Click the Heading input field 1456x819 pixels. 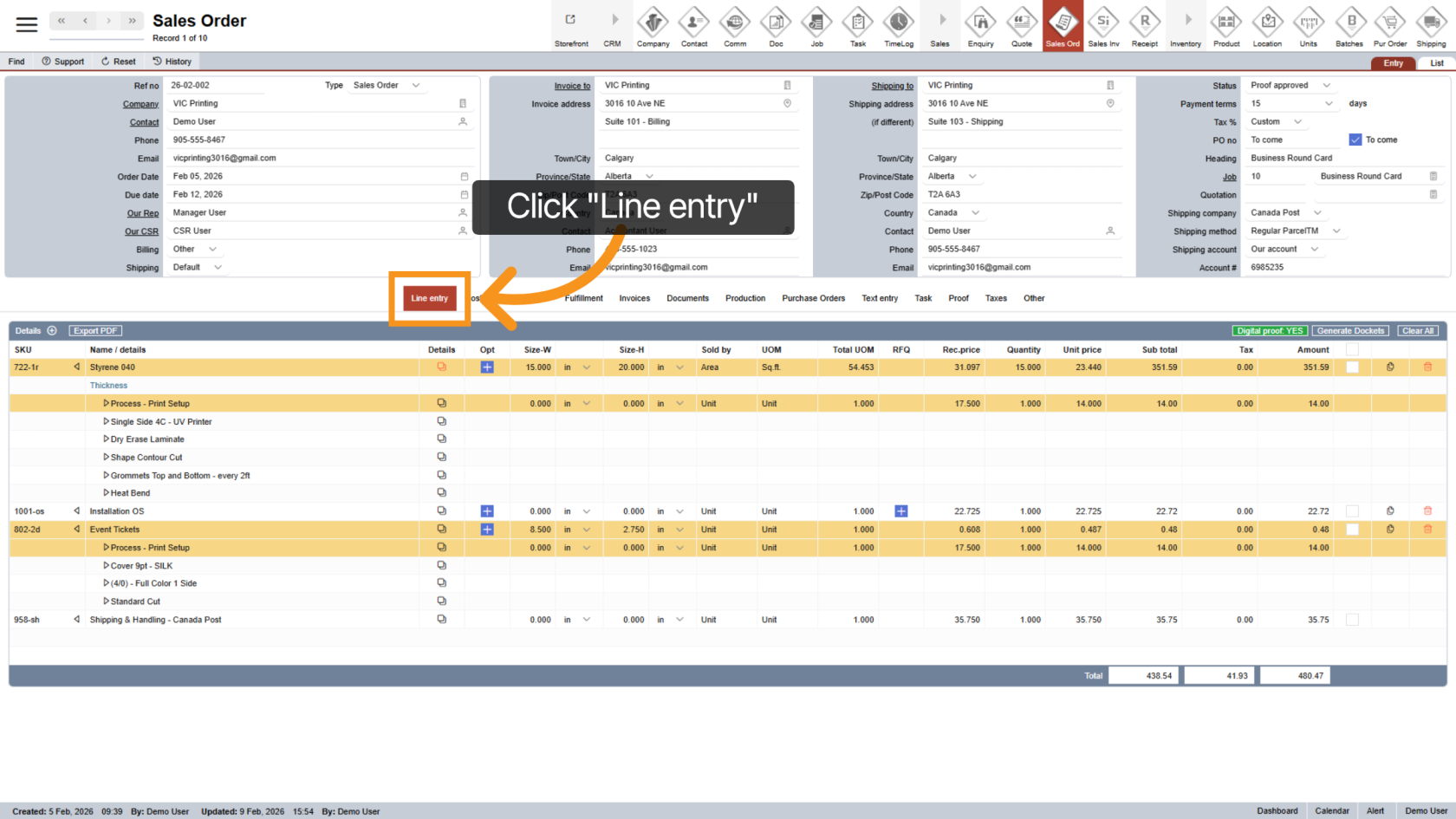tap(1343, 158)
